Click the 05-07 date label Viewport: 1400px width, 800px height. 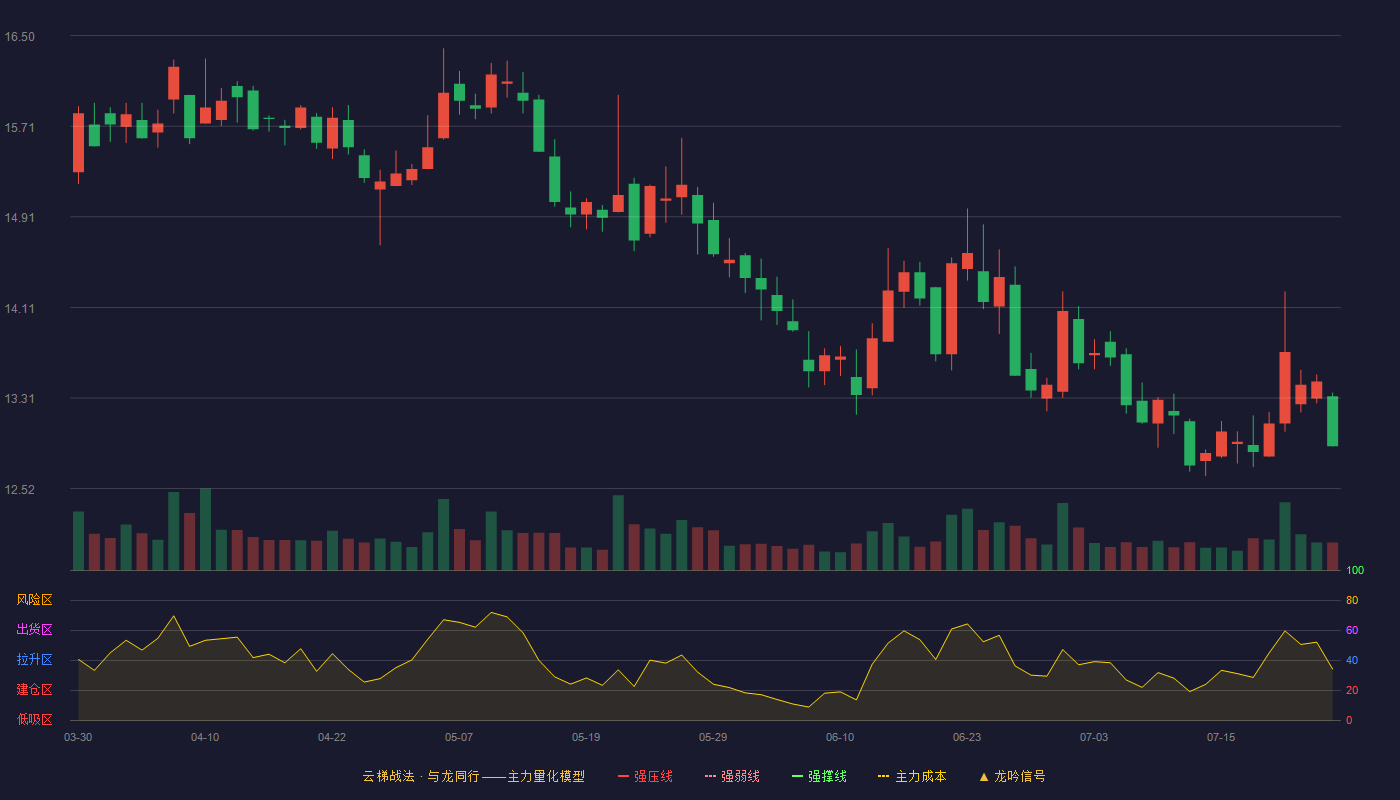(x=459, y=737)
